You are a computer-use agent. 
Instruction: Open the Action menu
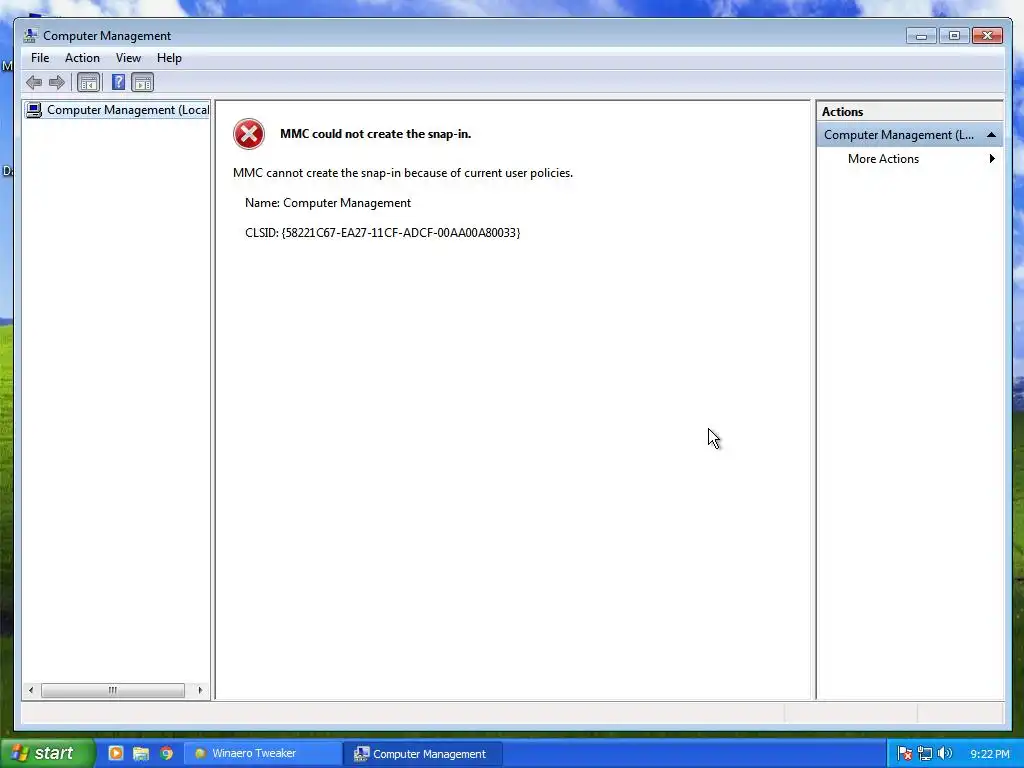[82, 58]
